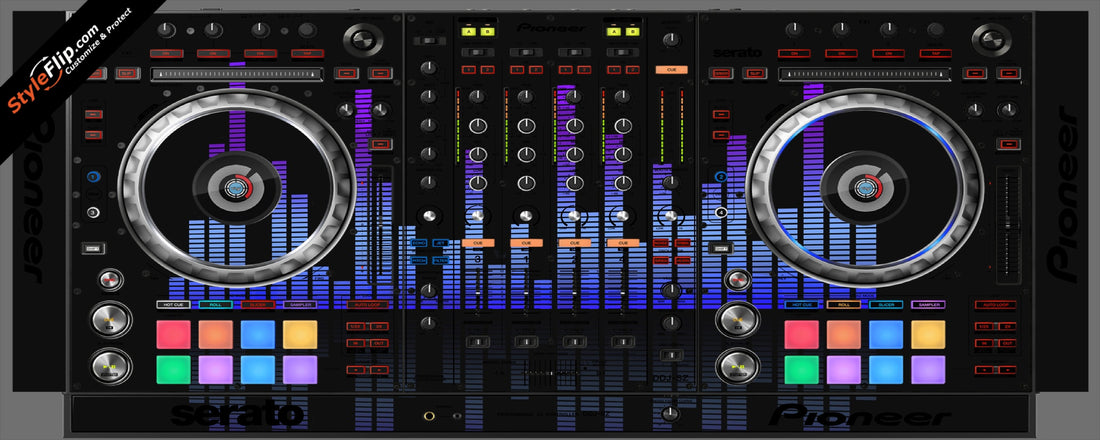
Task: Select SAMPLER mode on the right deck
Action: click(x=928, y=305)
